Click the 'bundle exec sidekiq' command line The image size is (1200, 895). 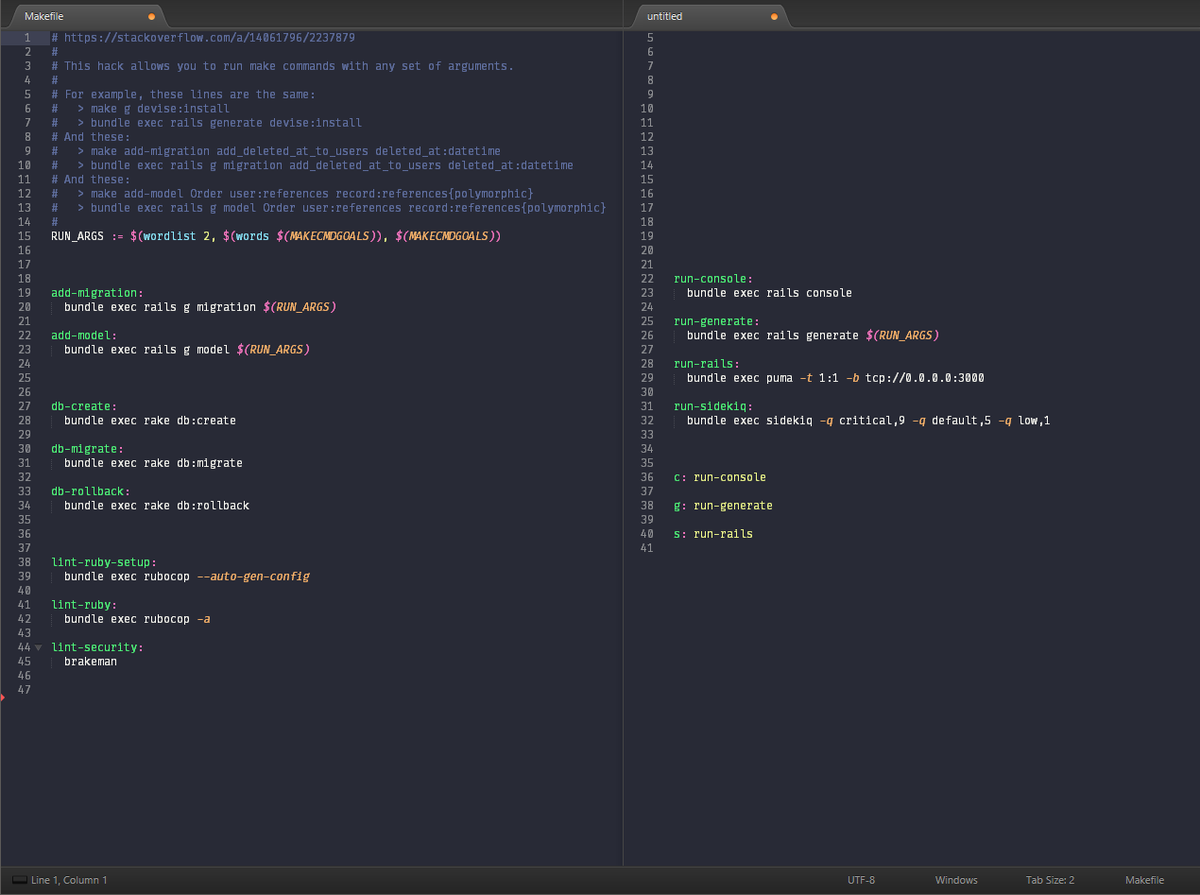[x=869, y=421]
